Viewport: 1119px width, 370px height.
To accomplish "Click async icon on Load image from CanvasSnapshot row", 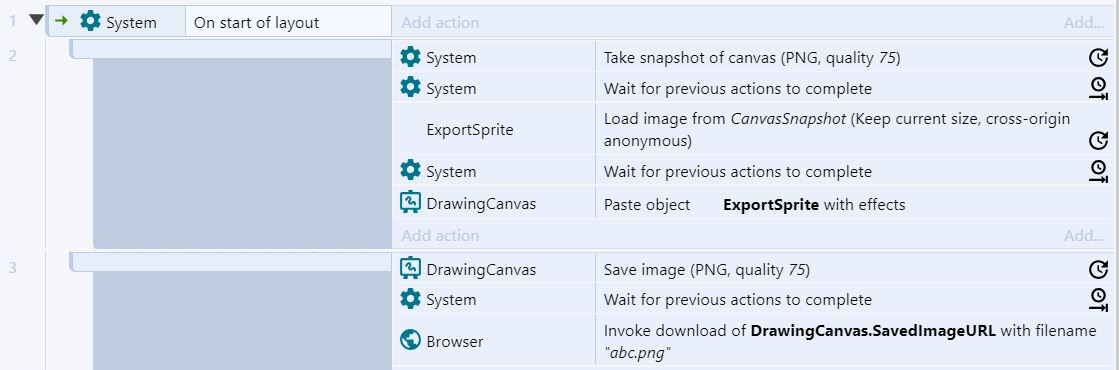I will (x=1098, y=141).
